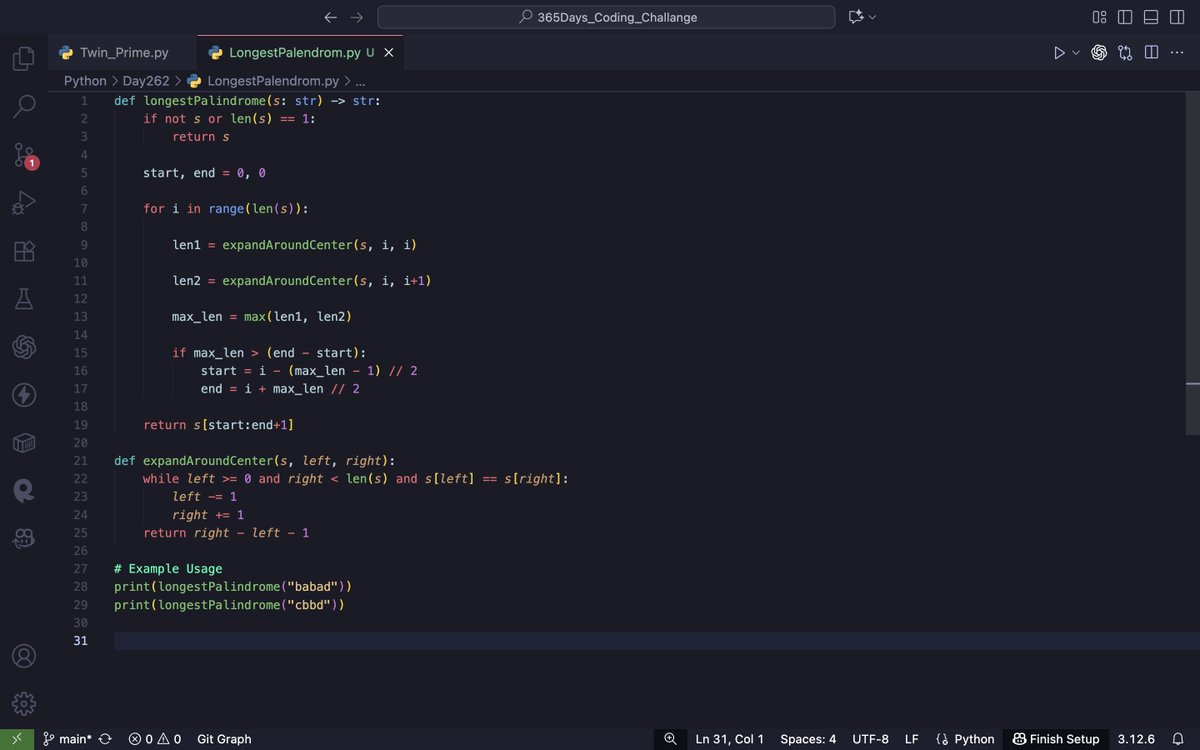Screen dimensions: 1200x750
Task: Open the Explorer view in the activity bar
Action: [24, 59]
